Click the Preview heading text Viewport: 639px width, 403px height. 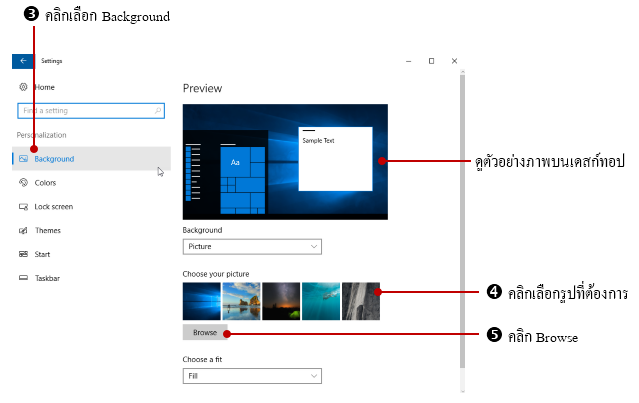202,88
